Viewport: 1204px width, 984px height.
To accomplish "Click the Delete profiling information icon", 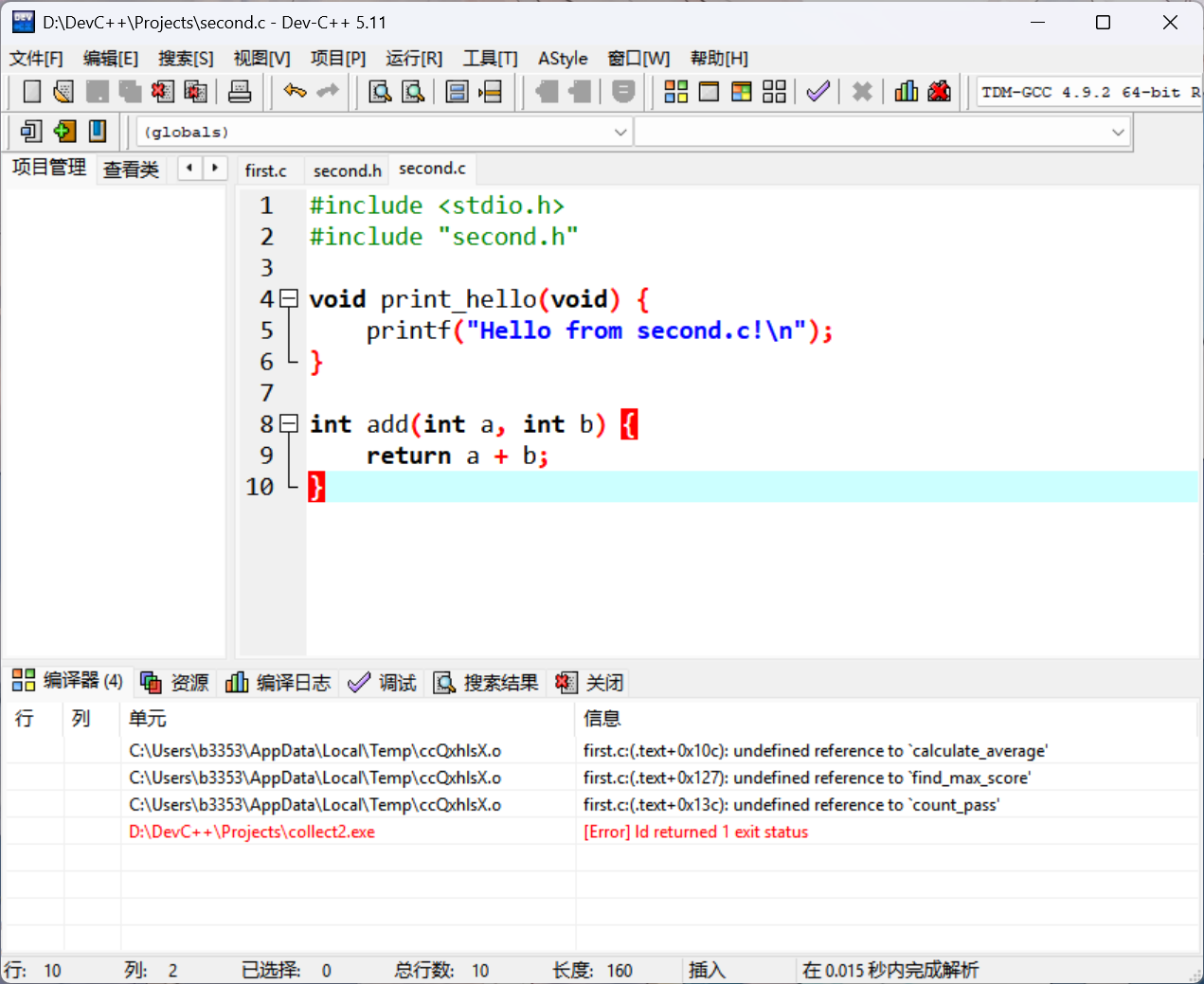I will (939, 92).
